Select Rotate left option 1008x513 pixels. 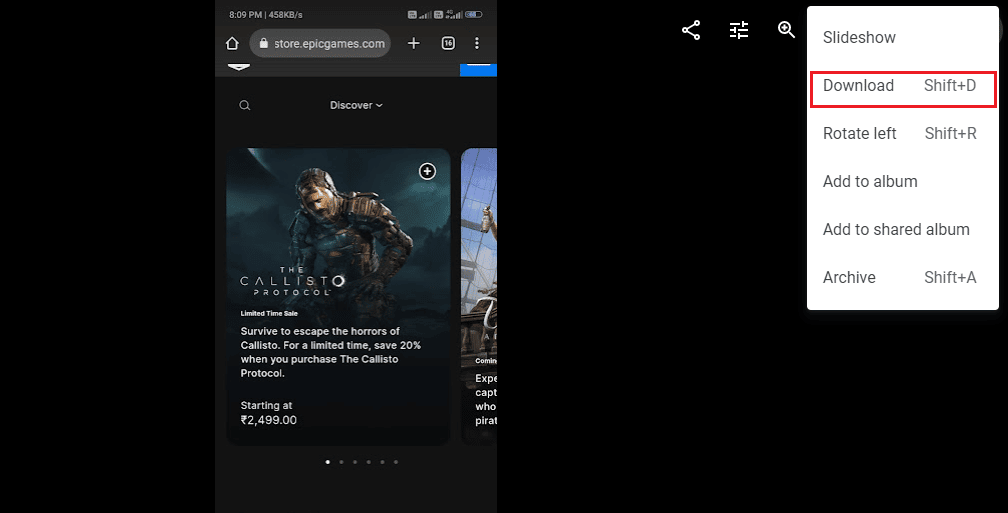click(903, 133)
